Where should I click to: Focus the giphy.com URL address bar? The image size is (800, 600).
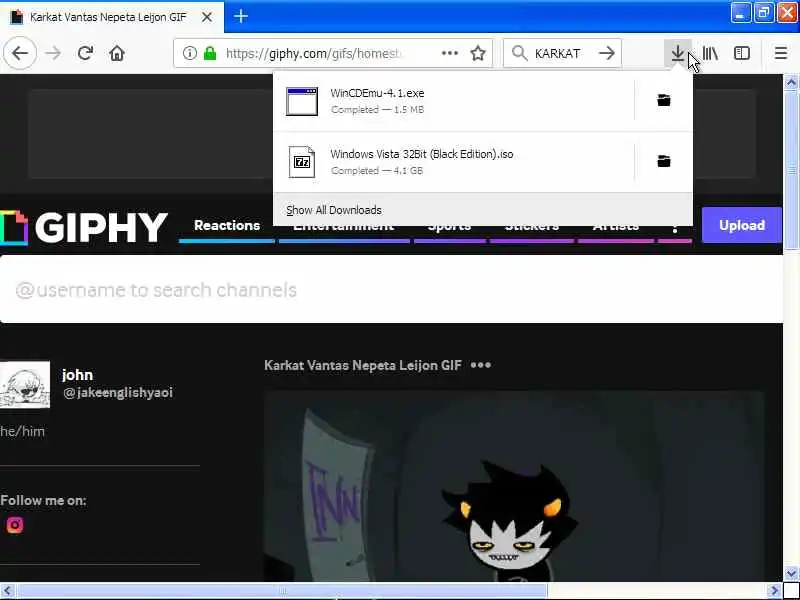pos(314,53)
